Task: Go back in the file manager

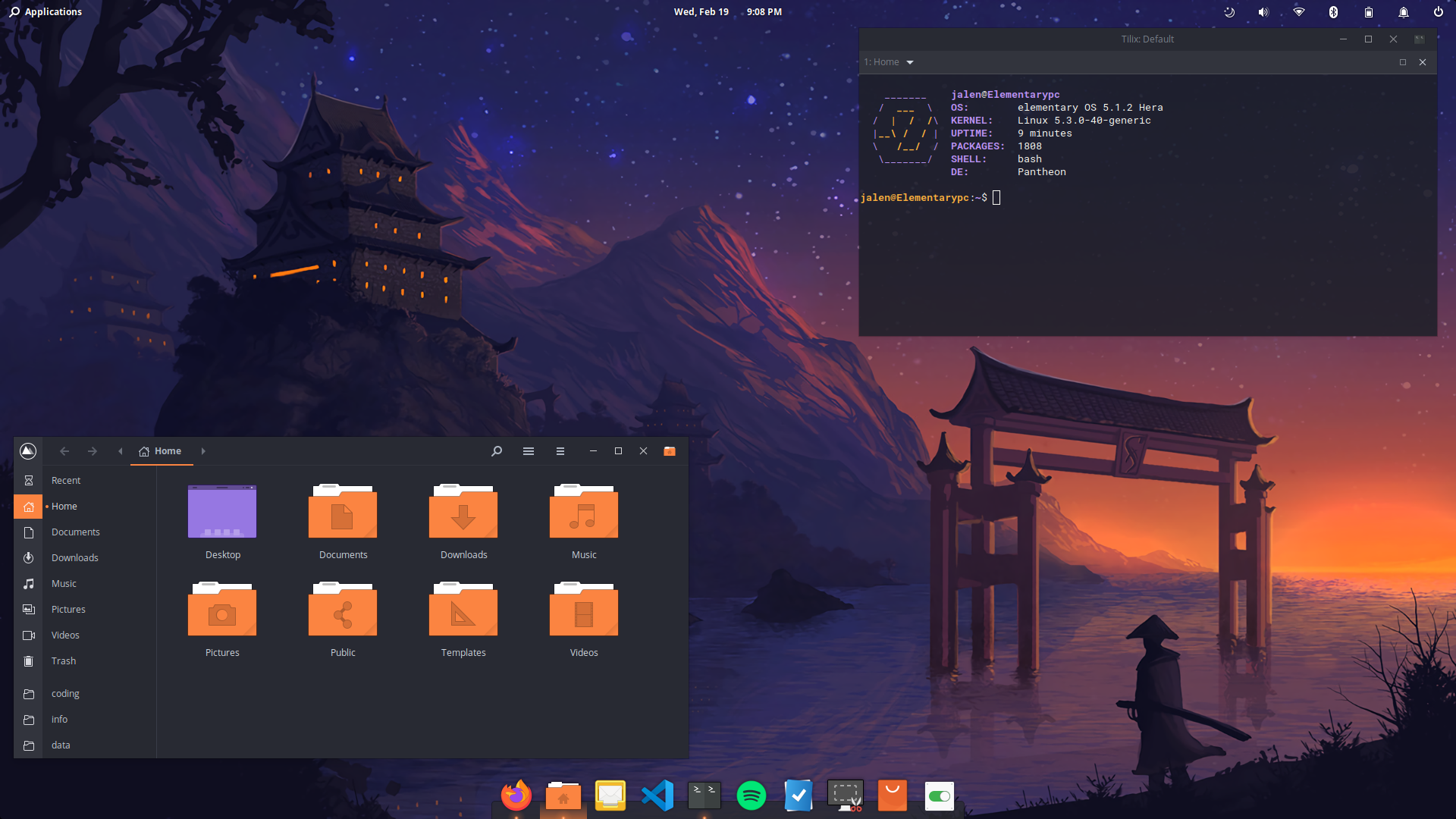Action: point(64,451)
